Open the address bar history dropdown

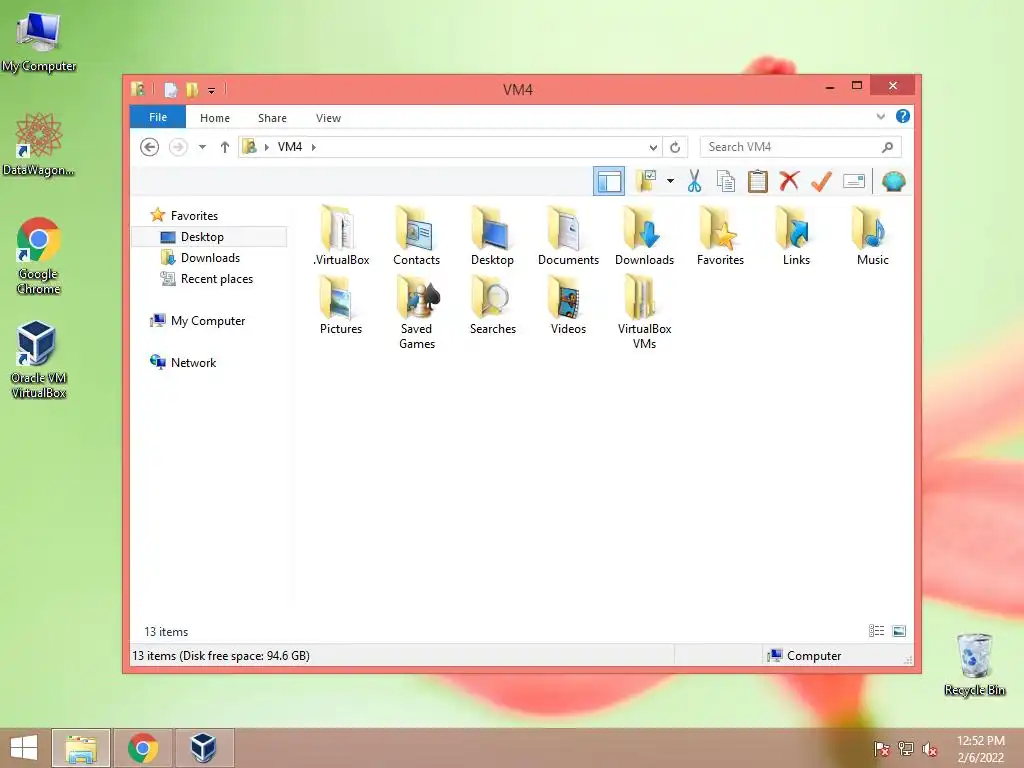(653, 148)
